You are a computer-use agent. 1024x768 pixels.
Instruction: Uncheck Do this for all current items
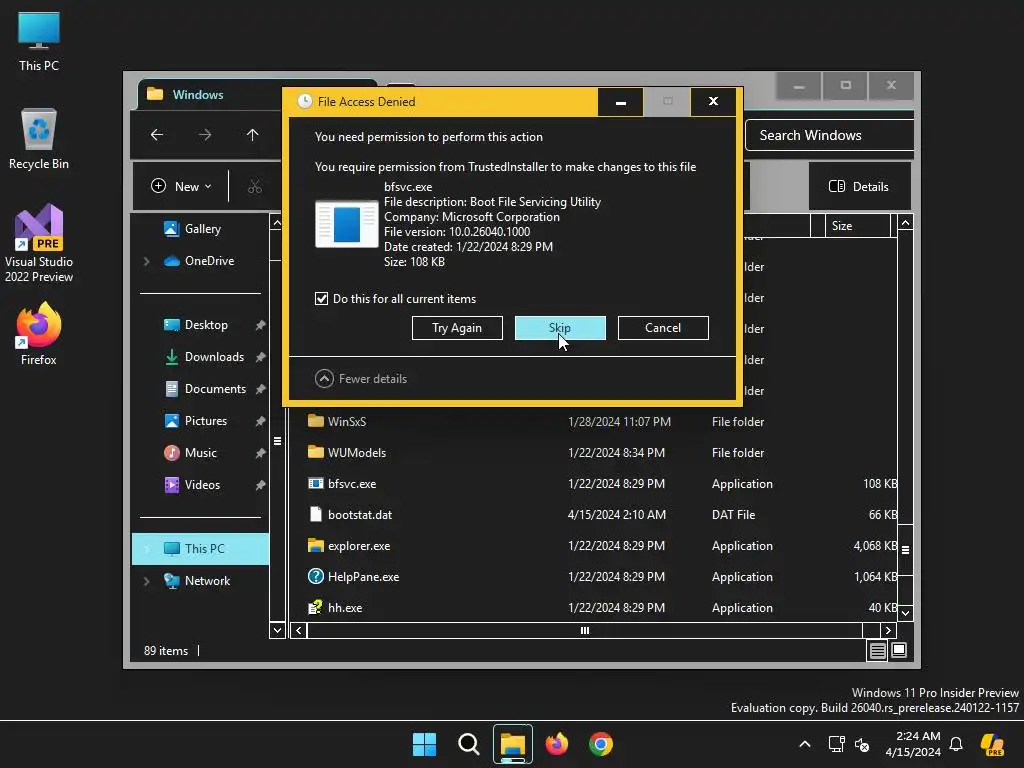(x=321, y=298)
